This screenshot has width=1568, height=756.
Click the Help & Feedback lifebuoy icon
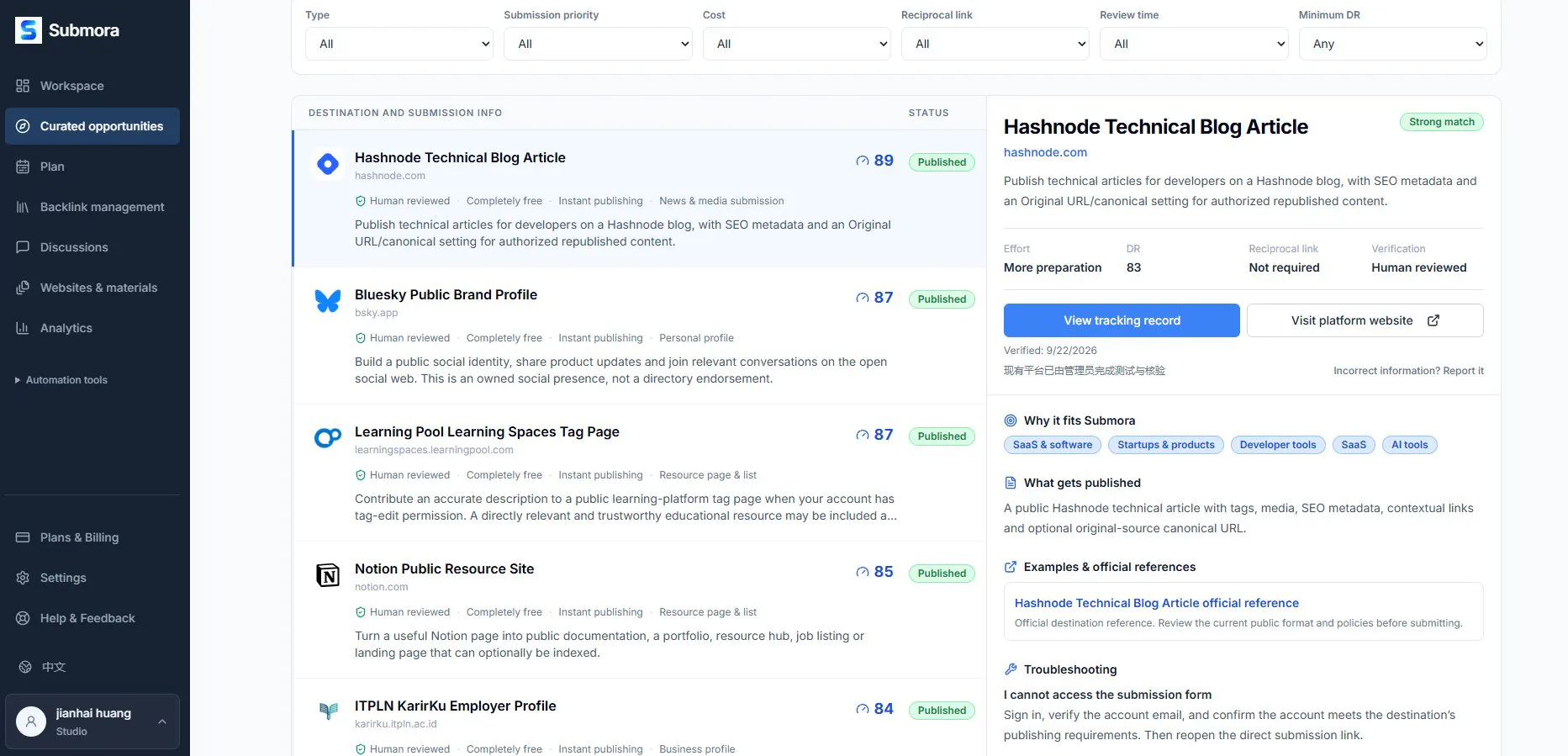coord(23,618)
